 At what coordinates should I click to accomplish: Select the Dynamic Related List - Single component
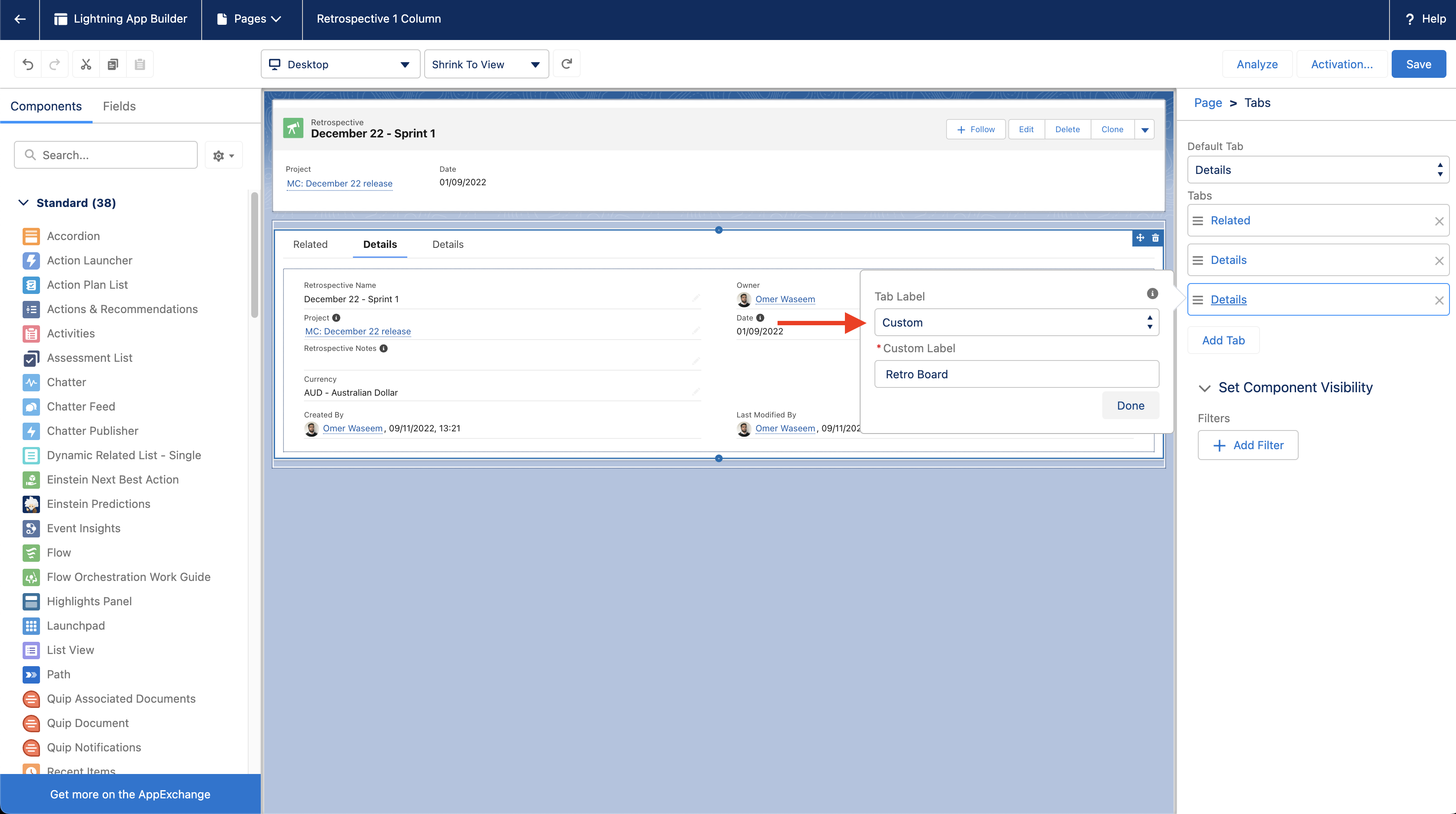[x=124, y=455]
